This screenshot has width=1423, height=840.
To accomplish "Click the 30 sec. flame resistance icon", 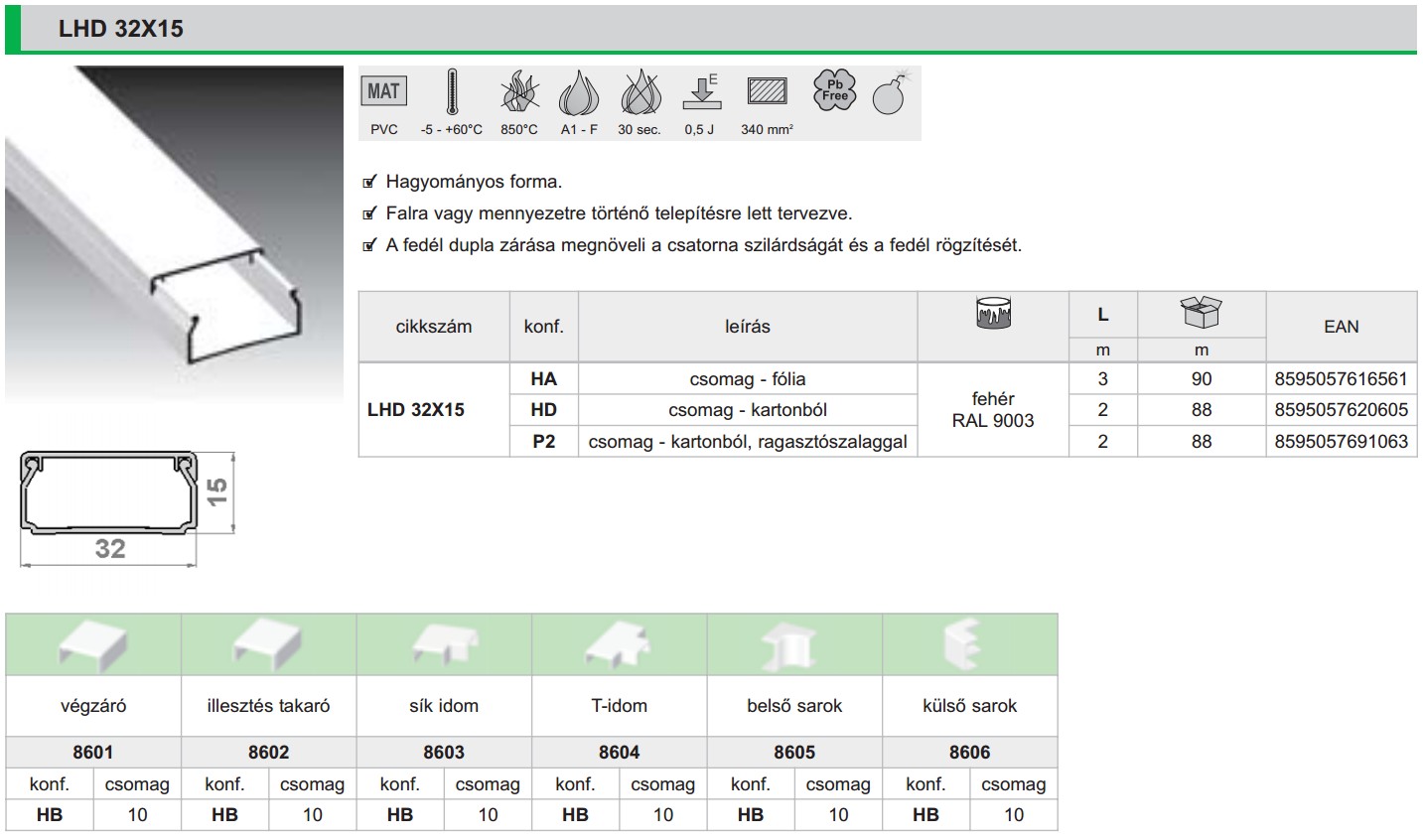I will pos(640,92).
